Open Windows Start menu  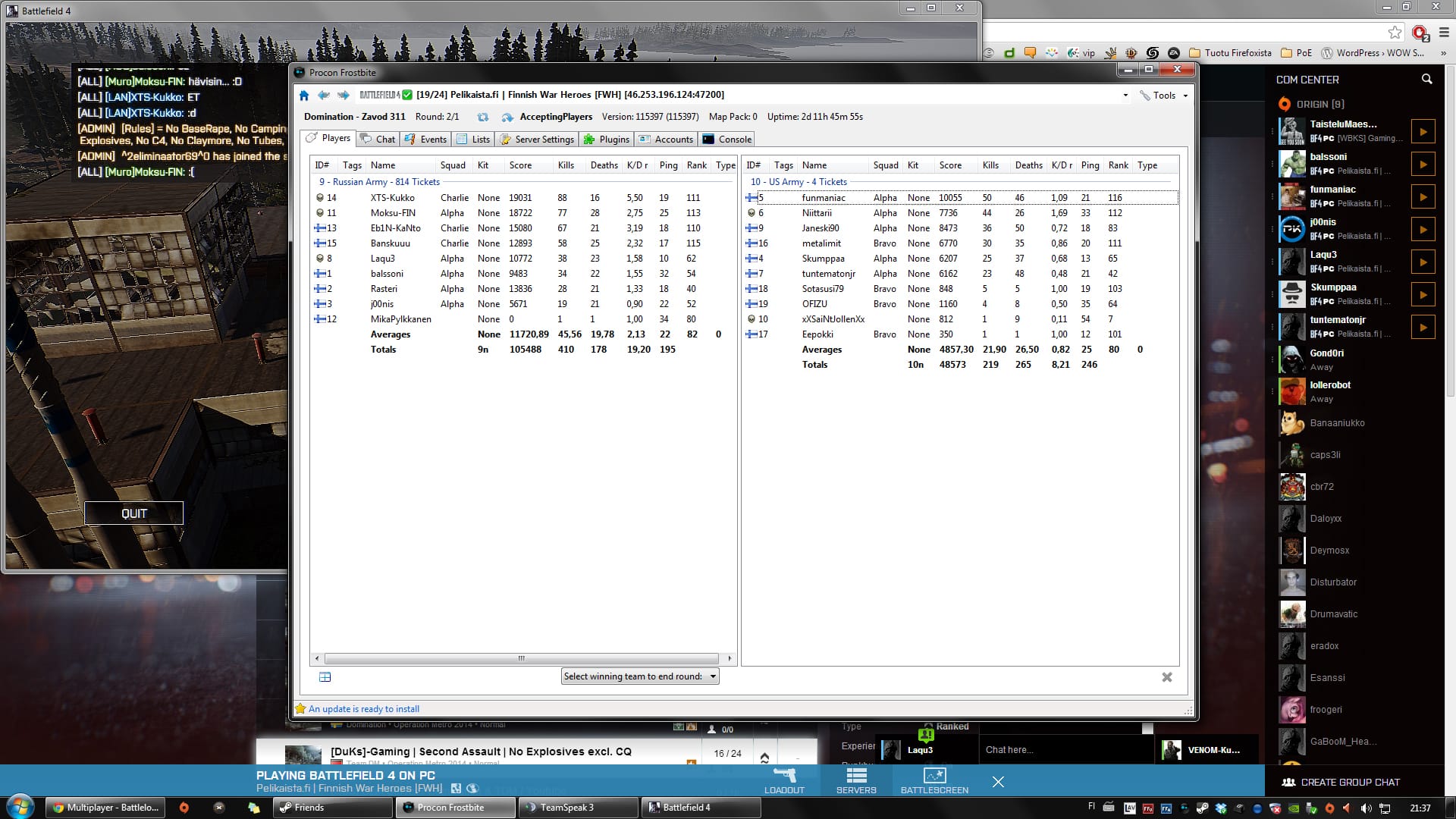coord(20,806)
